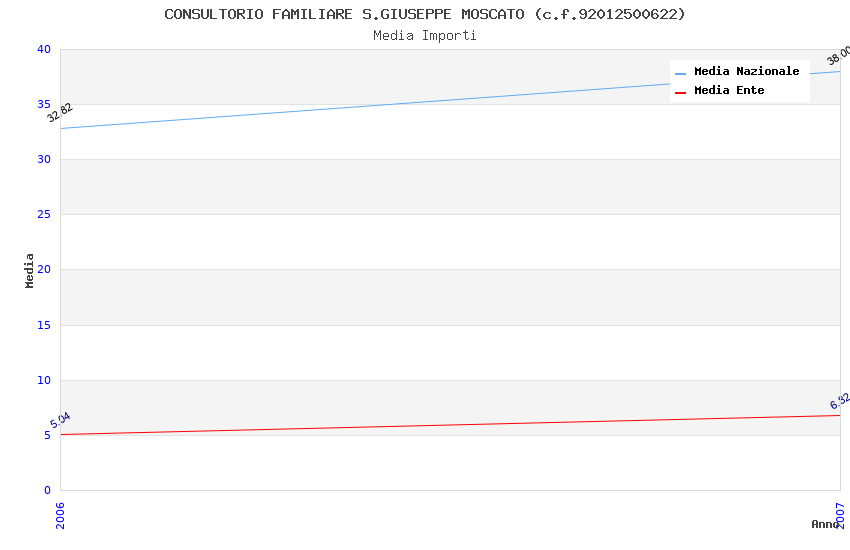
Task: Click the 'Media Nazionale' legend label
Action: [x=746, y=71]
